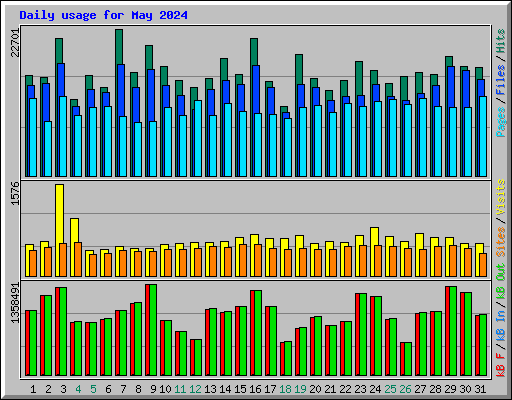
Task: Click day label 7 on the x-axis
Action: click(123, 389)
